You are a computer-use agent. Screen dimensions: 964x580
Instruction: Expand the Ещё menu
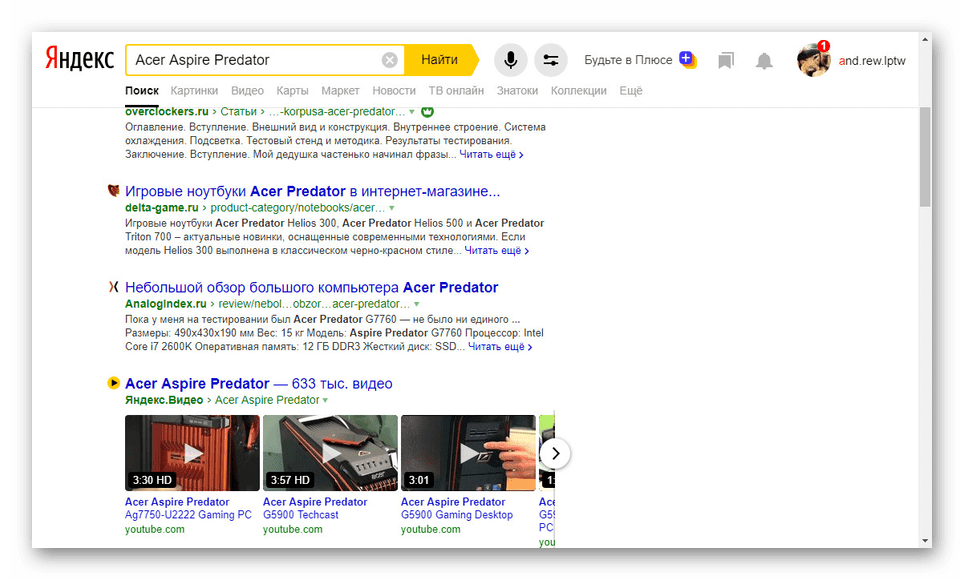point(631,90)
